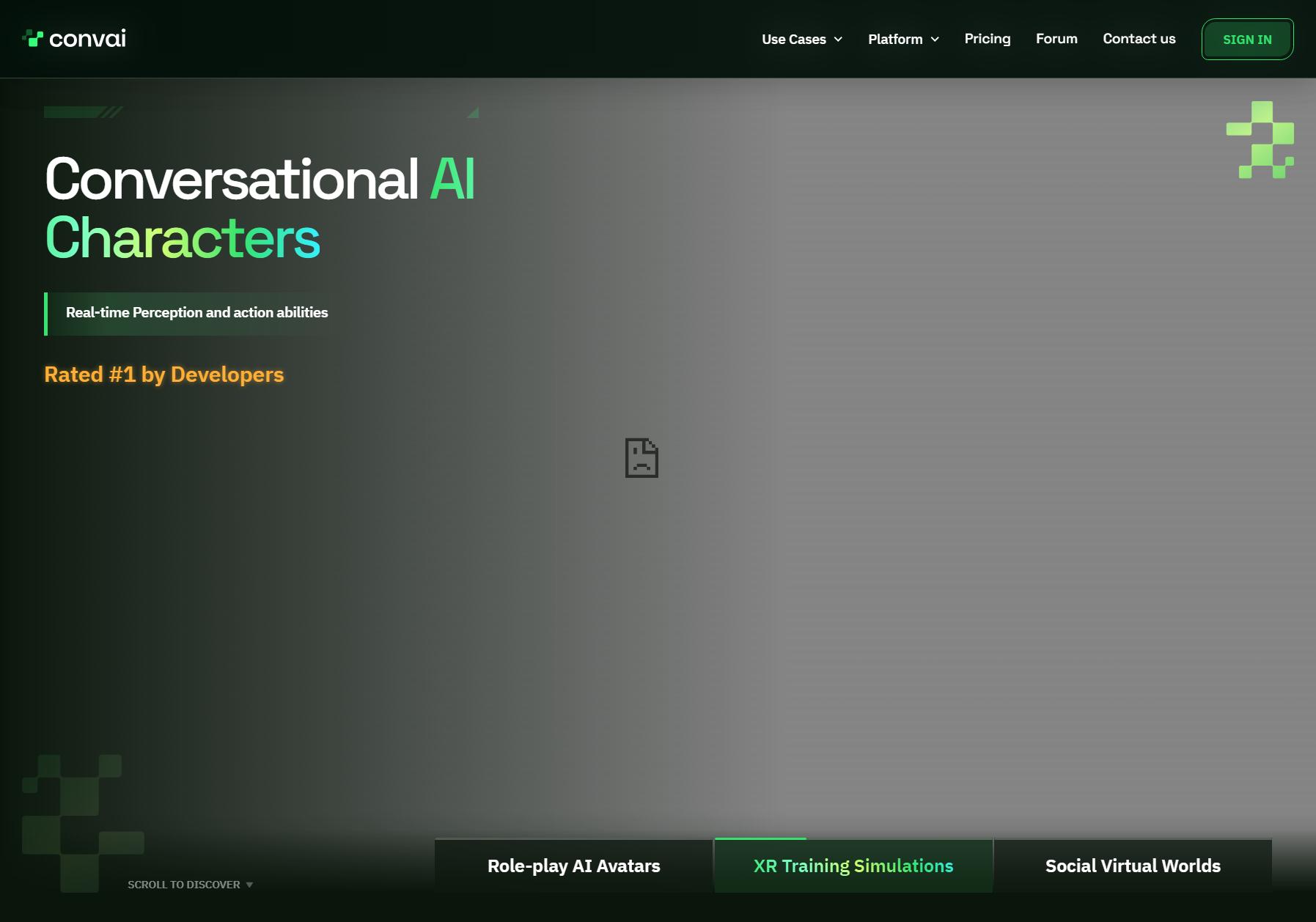Click the small green corner triangle decoration
This screenshot has width=1316, height=922.
click(x=474, y=112)
